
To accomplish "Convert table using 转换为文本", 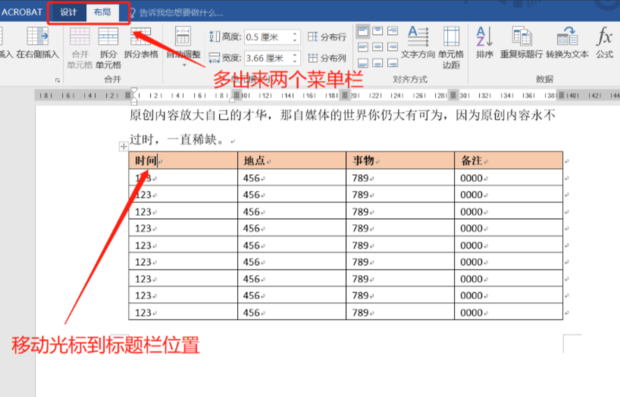I will click(567, 42).
